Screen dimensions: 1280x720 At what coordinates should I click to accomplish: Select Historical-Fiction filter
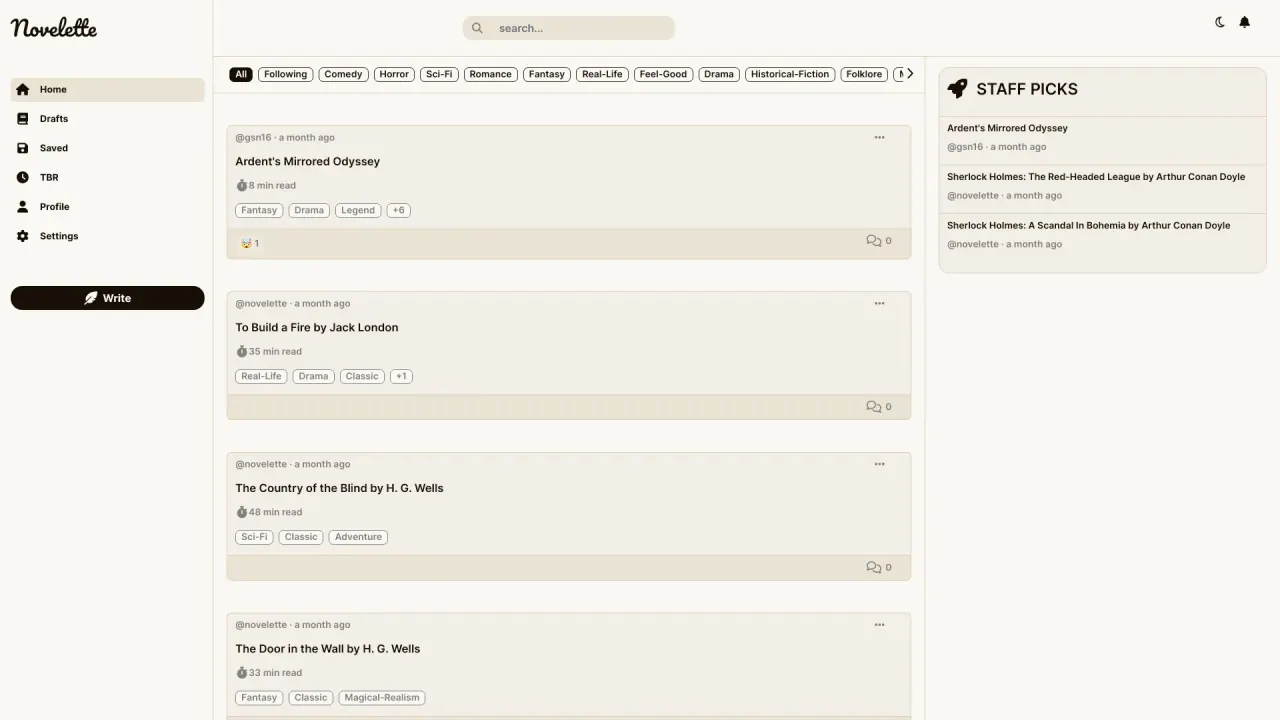coord(790,74)
